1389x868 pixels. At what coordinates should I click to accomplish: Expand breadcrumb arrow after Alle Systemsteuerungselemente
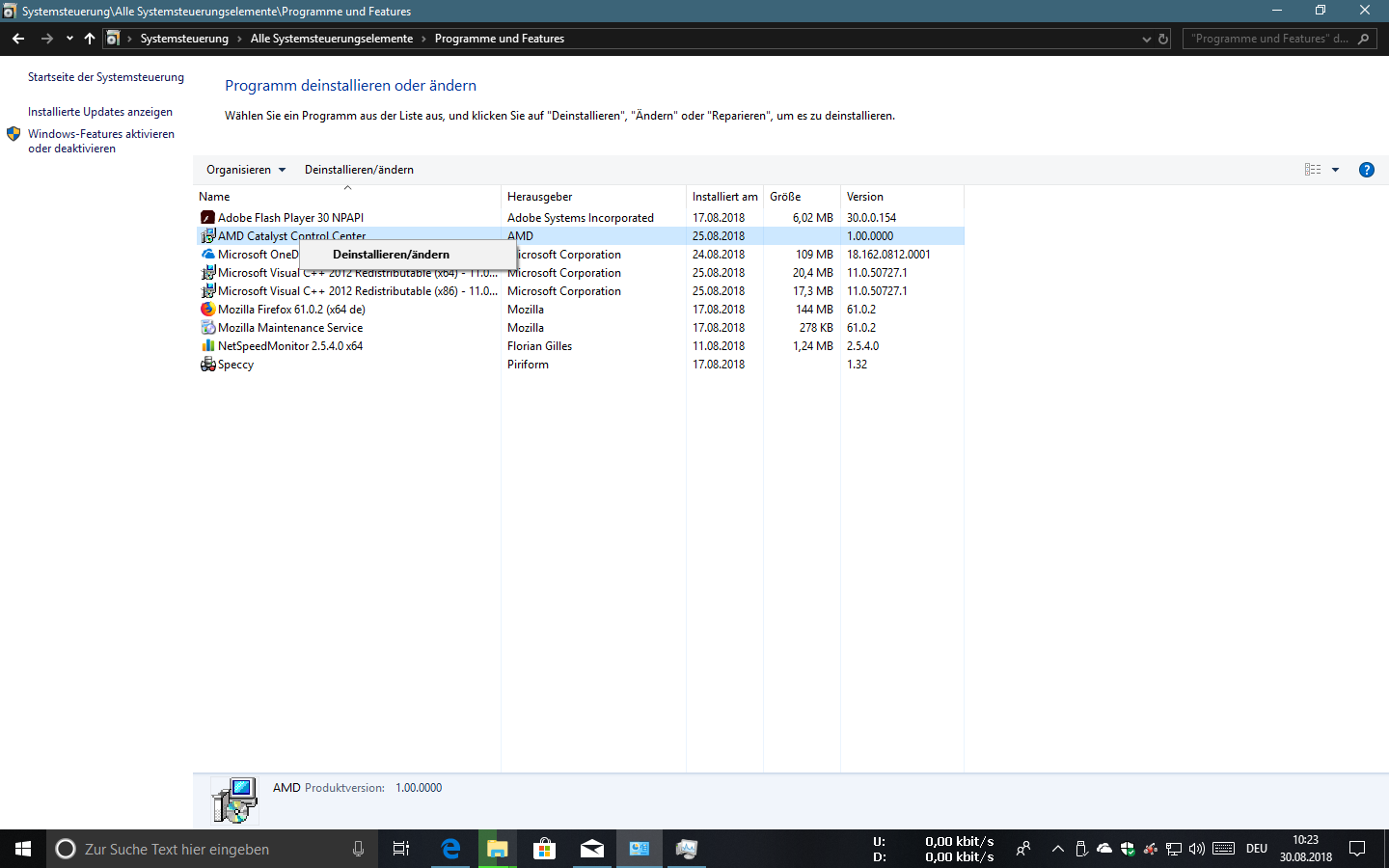pos(423,39)
